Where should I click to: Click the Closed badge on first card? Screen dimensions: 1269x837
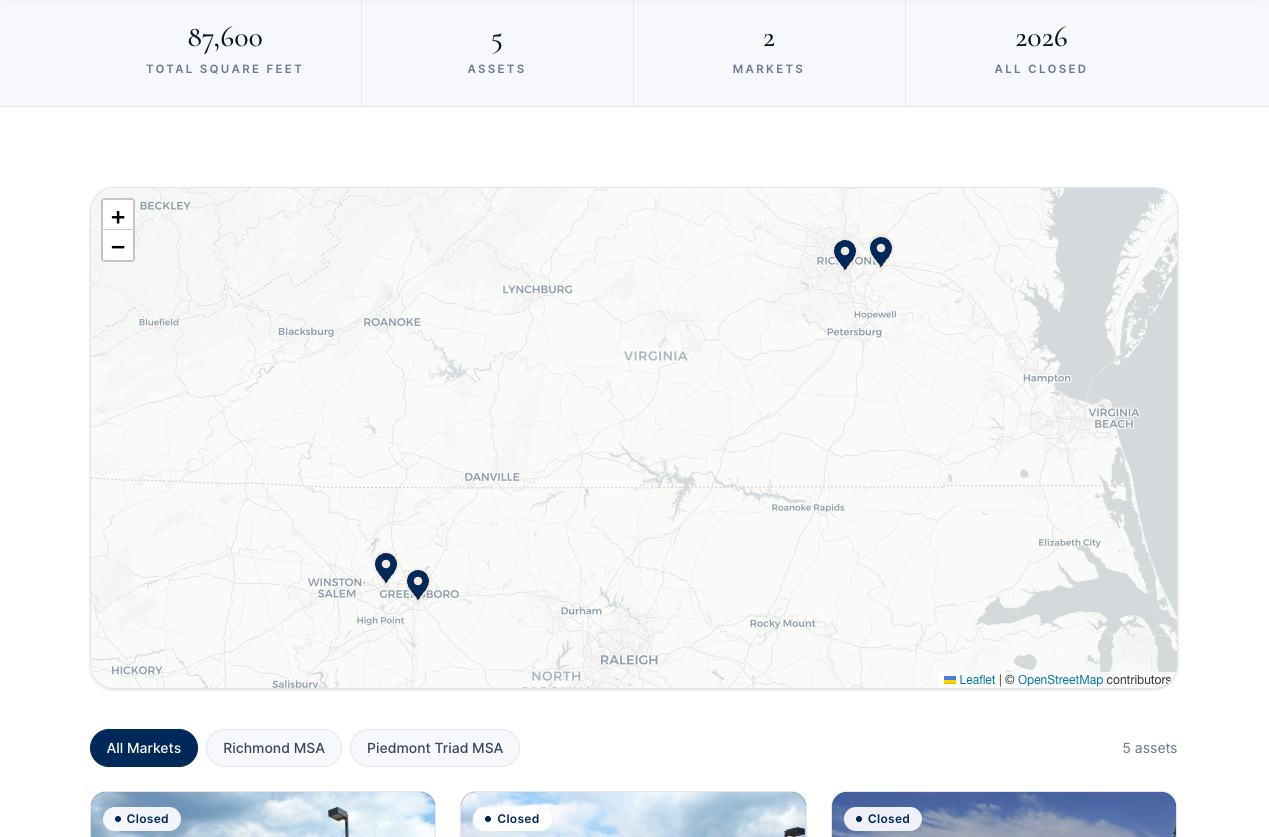[142, 819]
